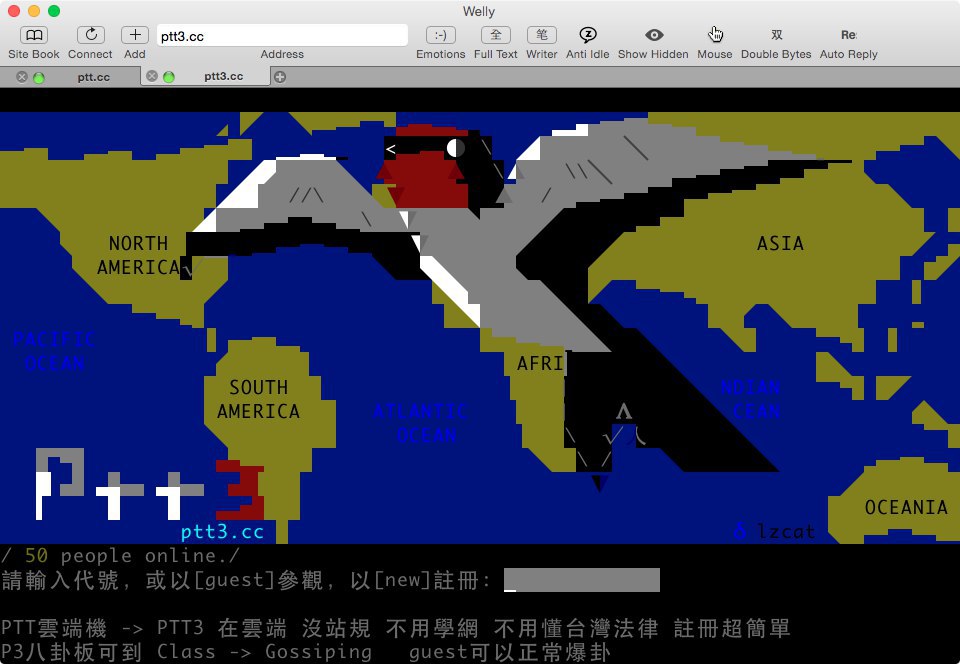Click the login username input box
The height and width of the screenshot is (664, 960).
(x=581, y=580)
